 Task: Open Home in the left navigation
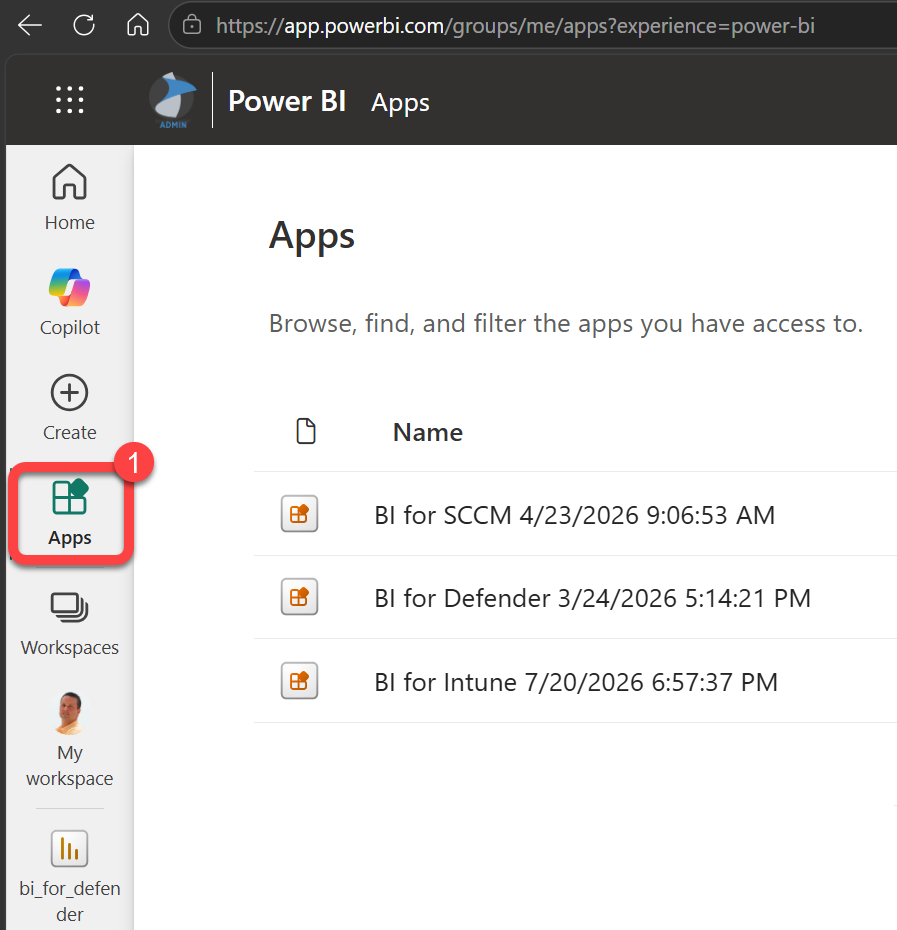(69, 198)
